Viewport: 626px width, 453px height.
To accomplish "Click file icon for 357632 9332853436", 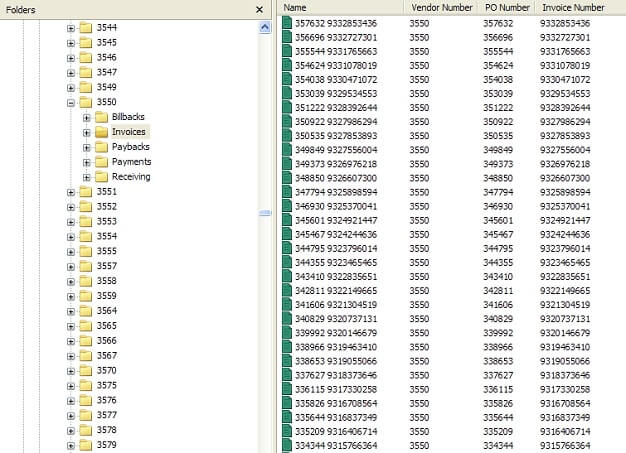I will pos(287,23).
